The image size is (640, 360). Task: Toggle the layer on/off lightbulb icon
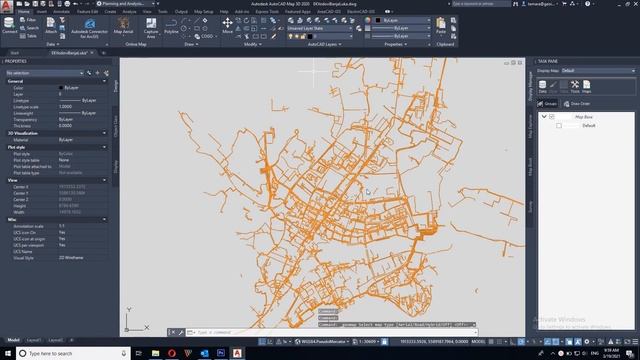click(x=291, y=36)
